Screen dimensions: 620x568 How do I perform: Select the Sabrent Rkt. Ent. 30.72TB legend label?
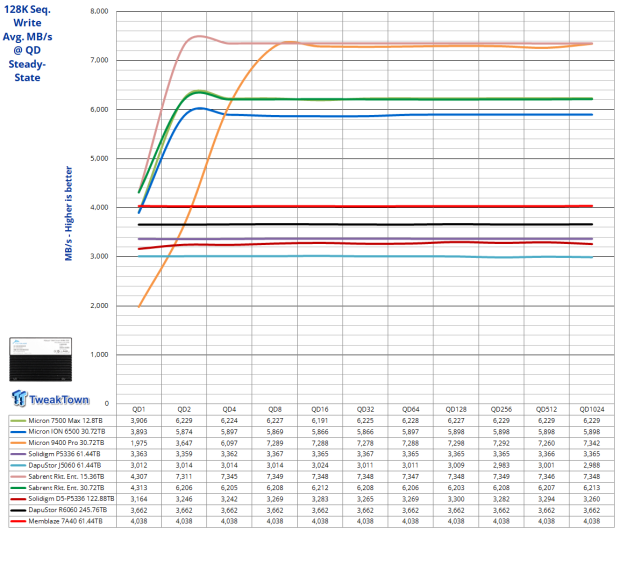66,488
